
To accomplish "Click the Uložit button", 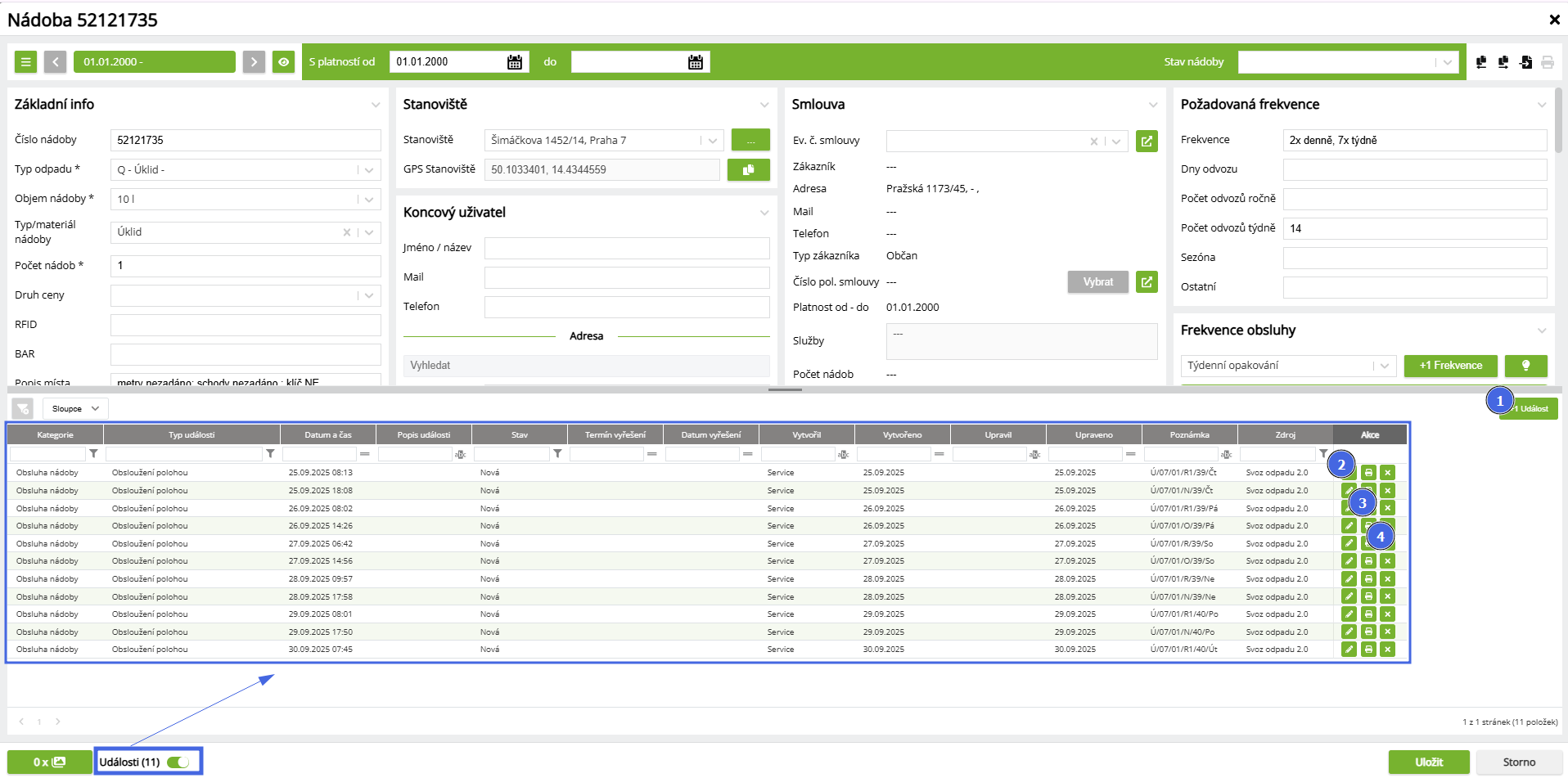I will tap(1429, 762).
